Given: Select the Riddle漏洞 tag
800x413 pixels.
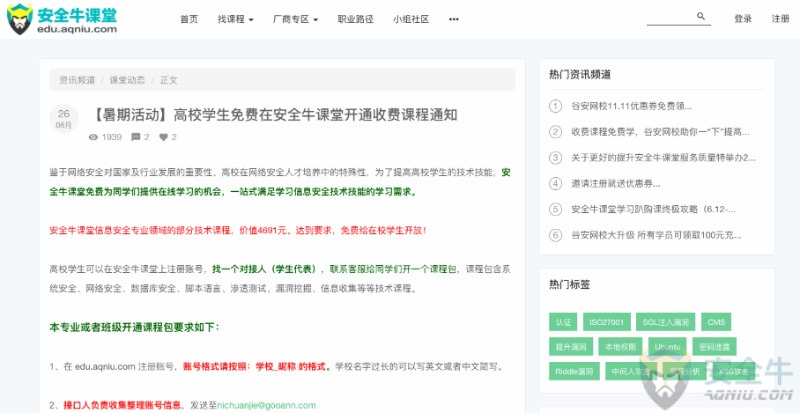Looking at the screenshot, I should [574, 372].
